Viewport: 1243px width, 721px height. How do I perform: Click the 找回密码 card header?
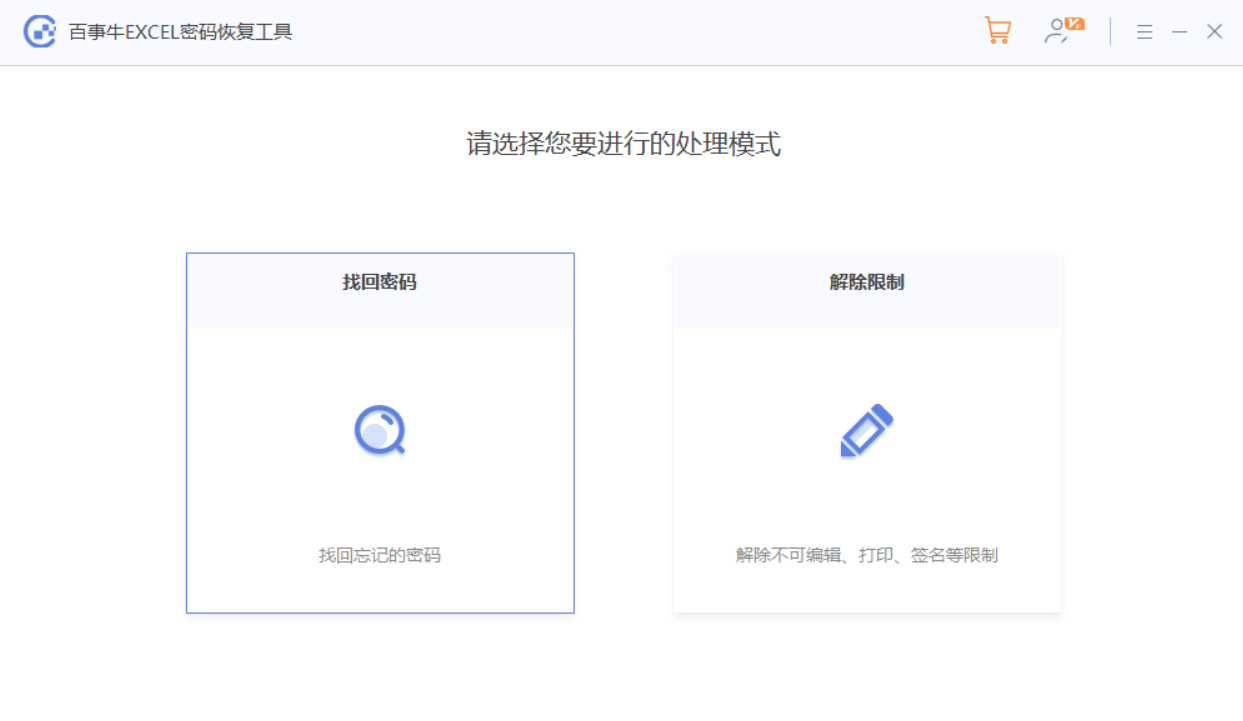pos(381,282)
